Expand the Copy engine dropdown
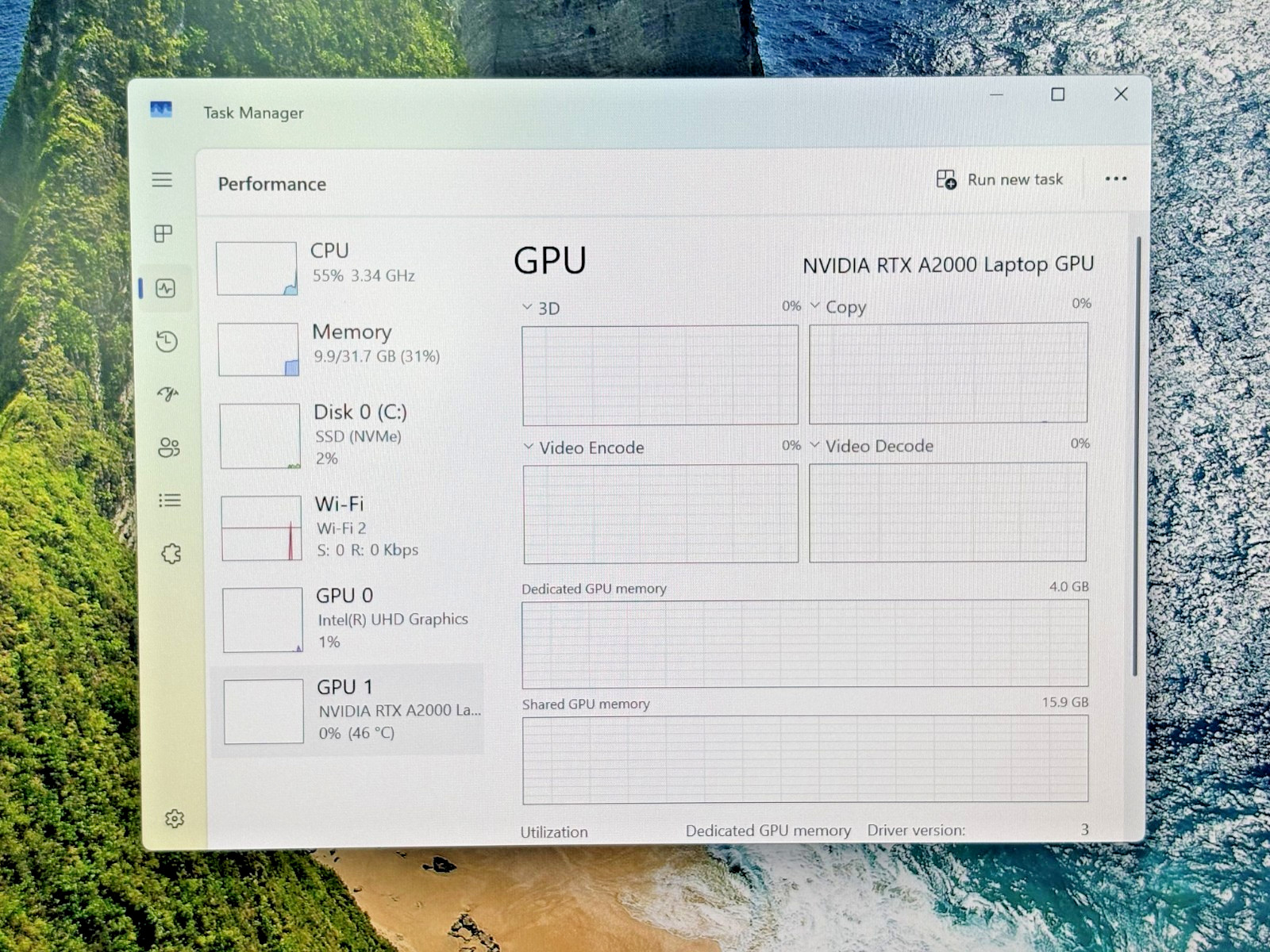 814,305
